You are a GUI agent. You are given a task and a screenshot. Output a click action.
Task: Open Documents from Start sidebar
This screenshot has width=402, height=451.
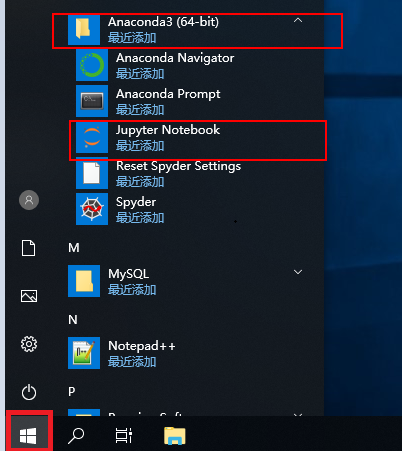tap(28, 248)
